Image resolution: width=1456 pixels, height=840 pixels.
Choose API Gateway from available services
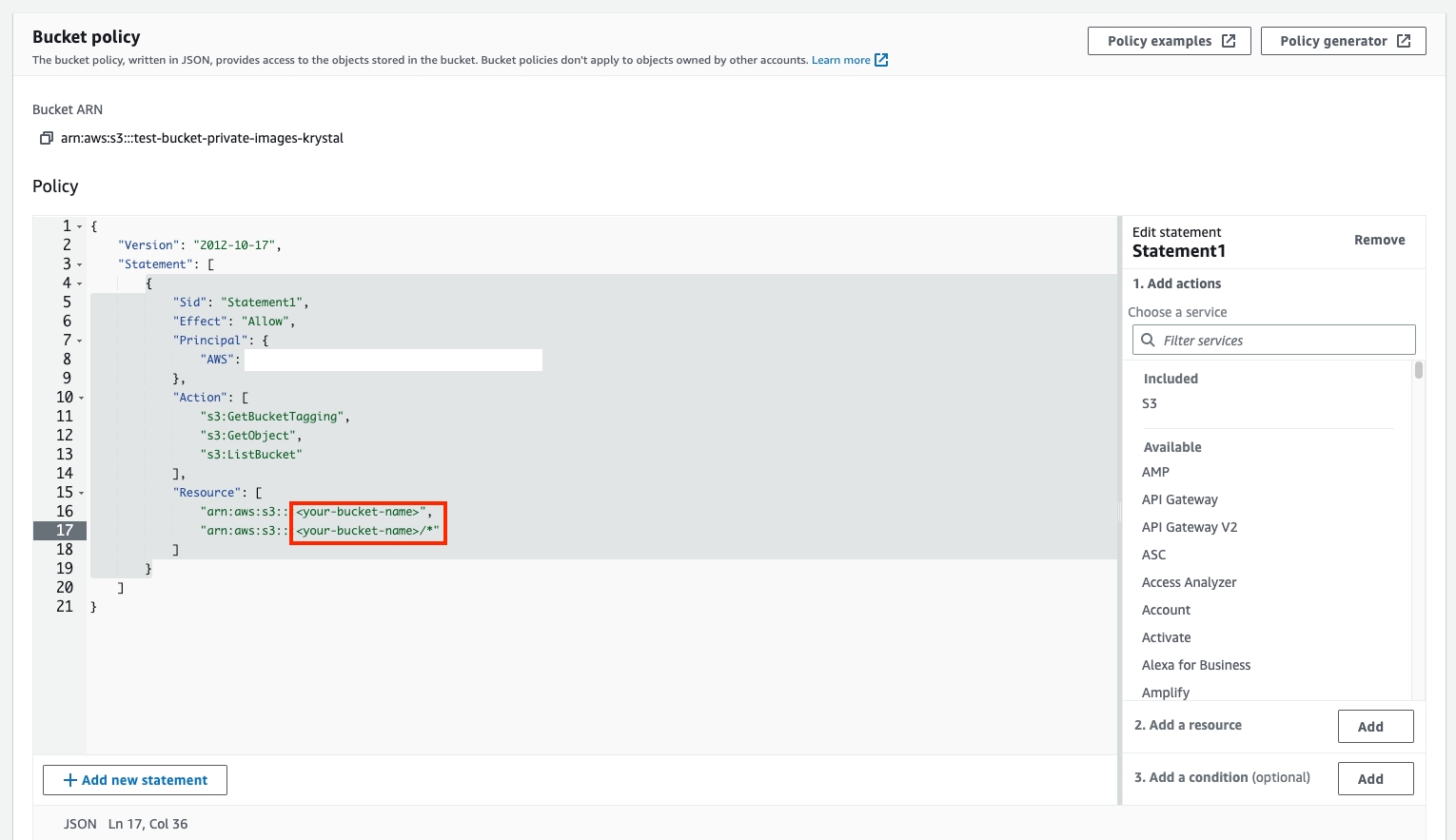click(1179, 499)
